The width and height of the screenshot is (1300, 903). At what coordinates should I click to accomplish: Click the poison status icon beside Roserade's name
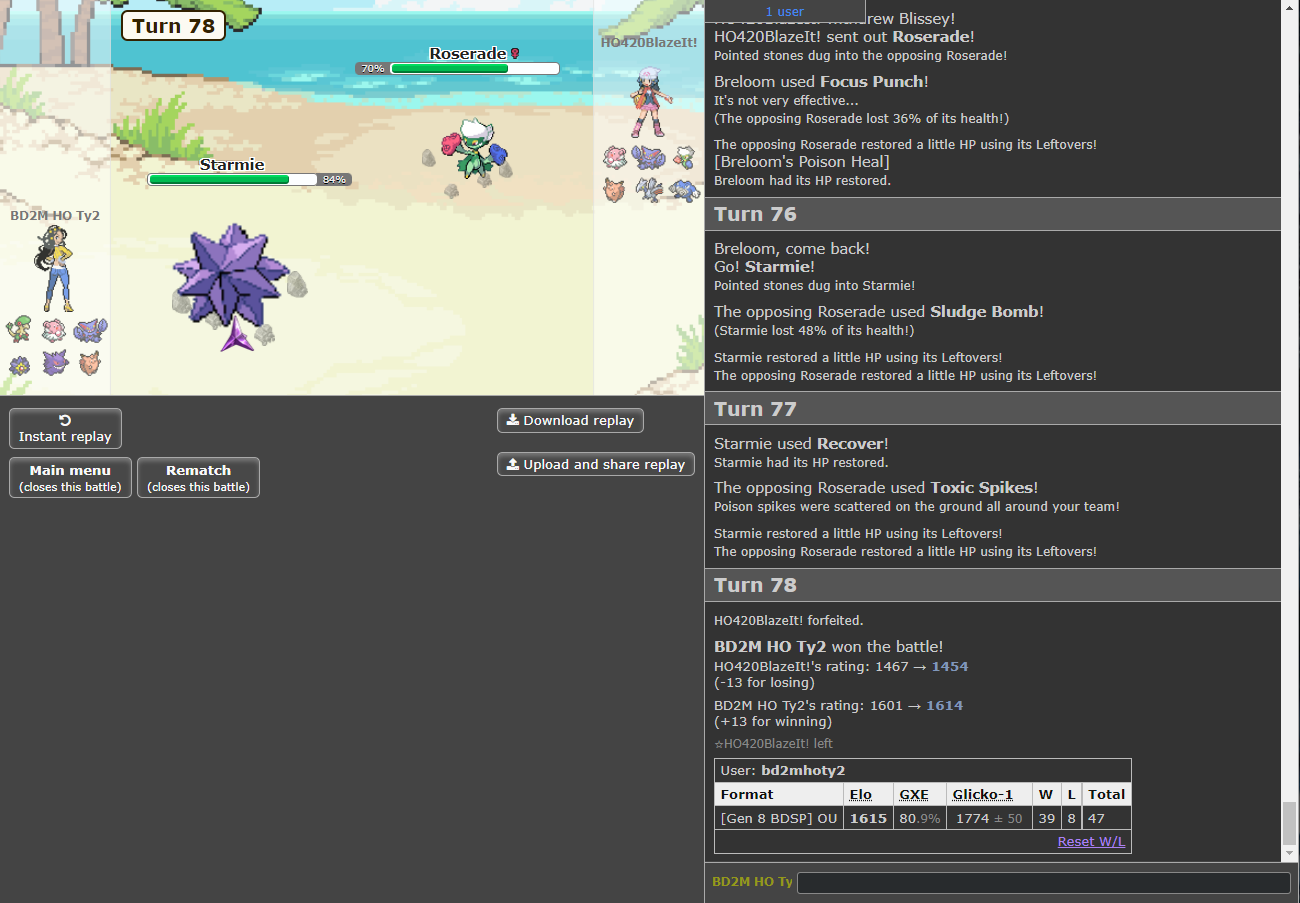[x=515, y=54]
